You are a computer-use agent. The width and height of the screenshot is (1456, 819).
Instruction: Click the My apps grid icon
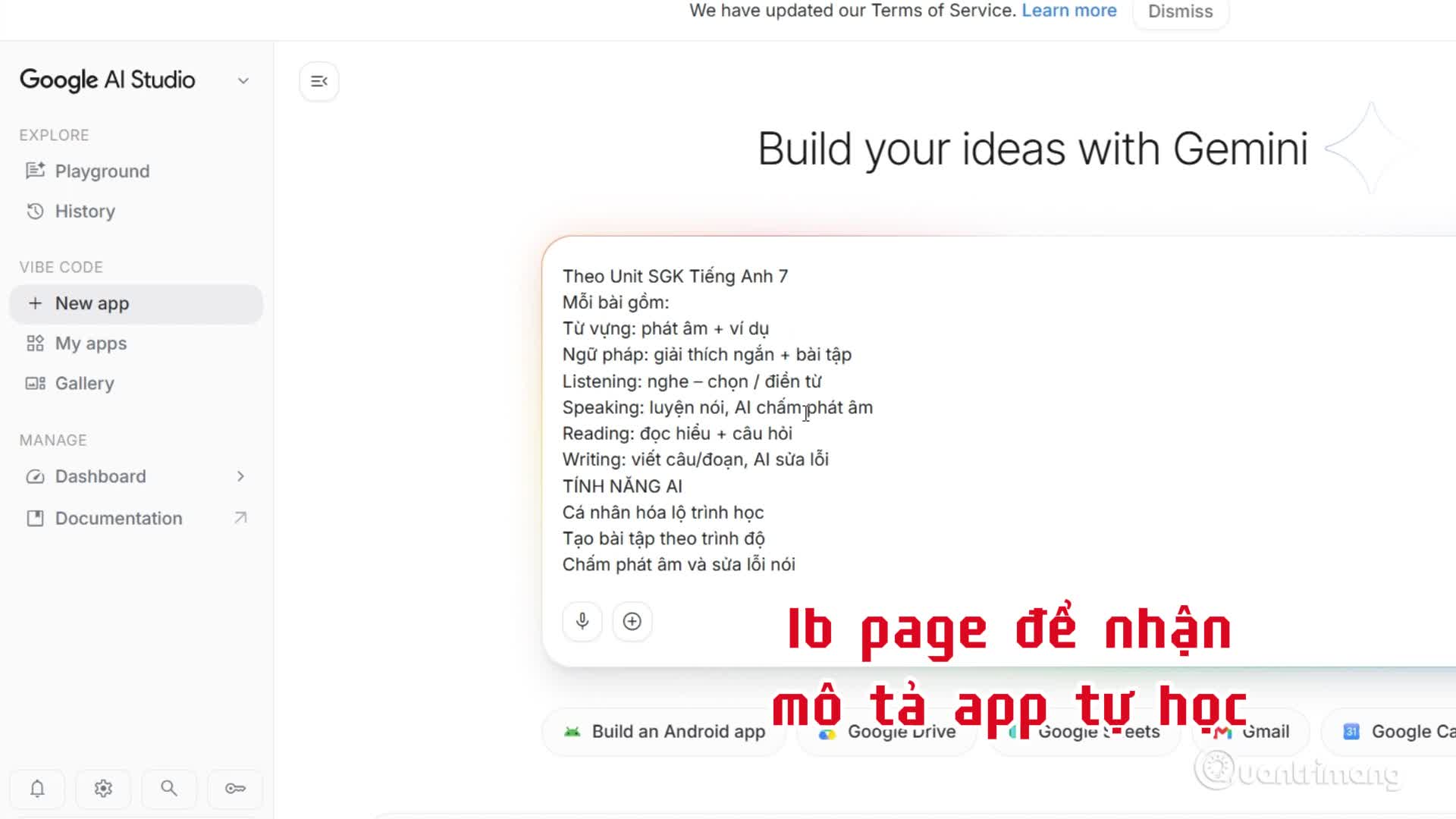[x=35, y=344]
